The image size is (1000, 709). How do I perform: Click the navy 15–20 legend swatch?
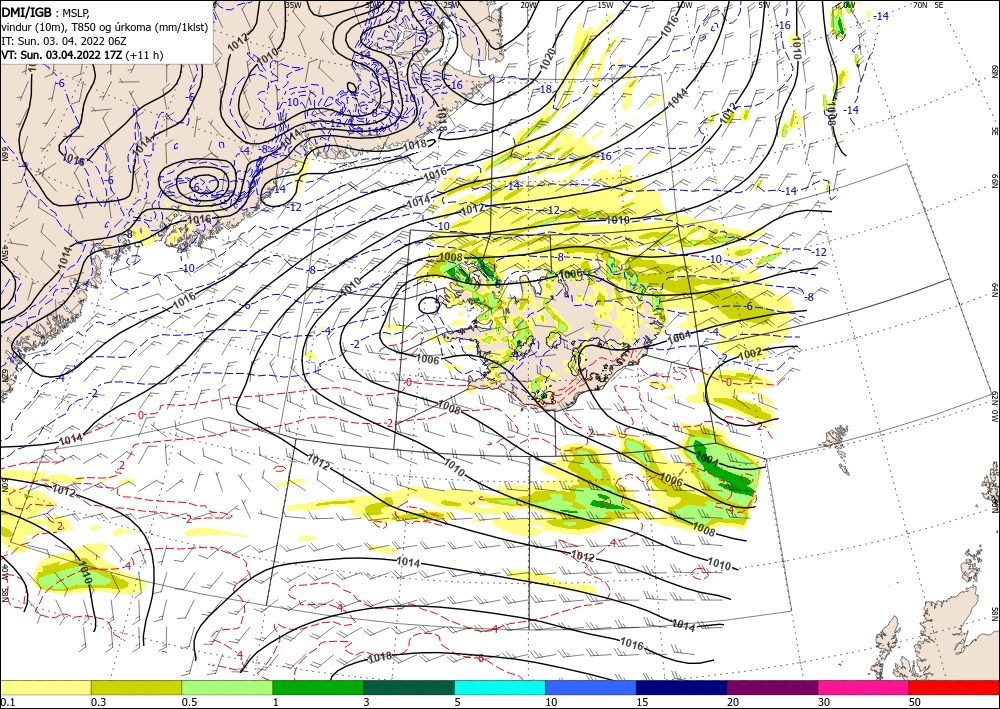point(682,687)
